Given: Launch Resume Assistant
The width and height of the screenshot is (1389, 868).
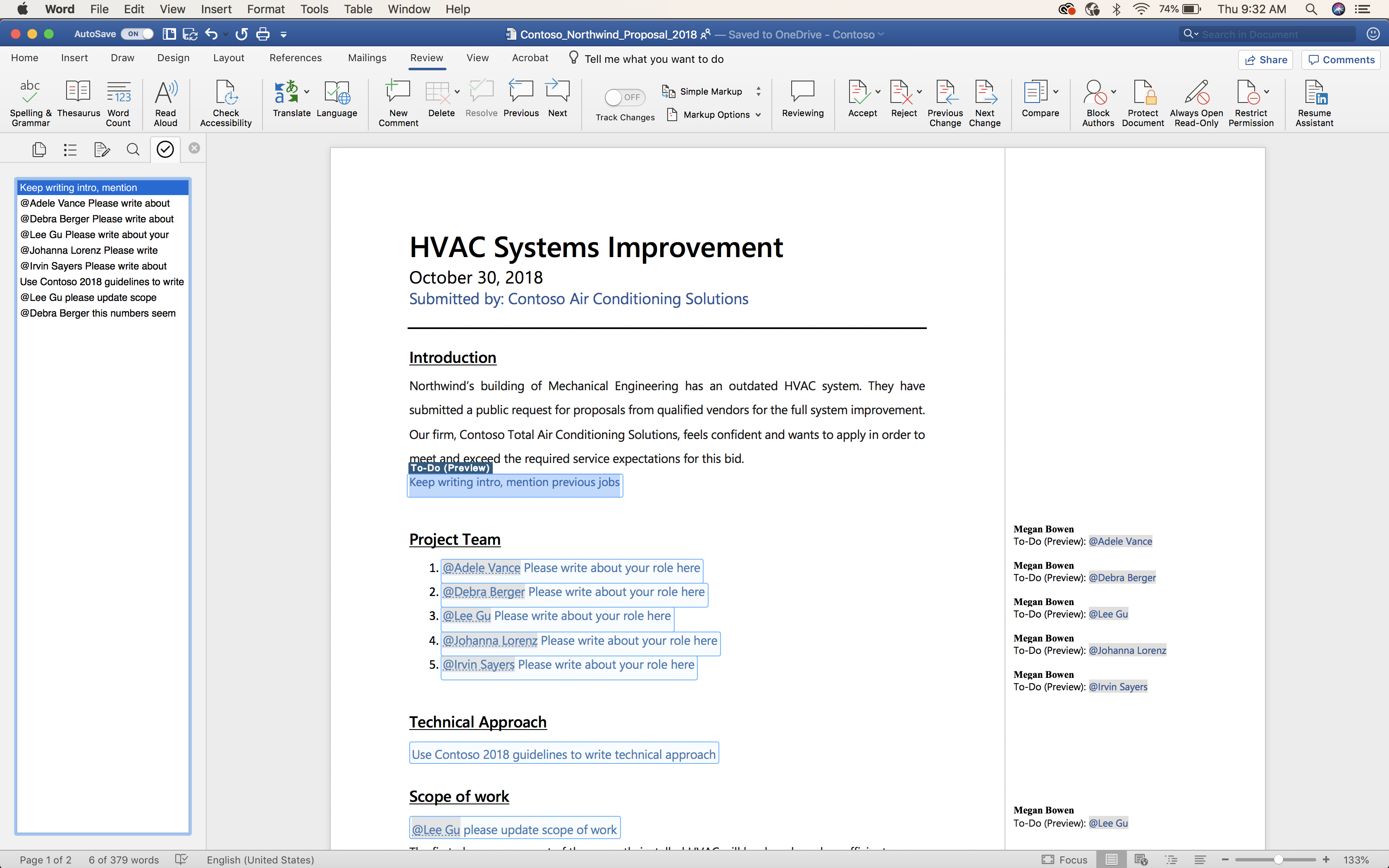Looking at the screenshot, I should point(1314,103).
